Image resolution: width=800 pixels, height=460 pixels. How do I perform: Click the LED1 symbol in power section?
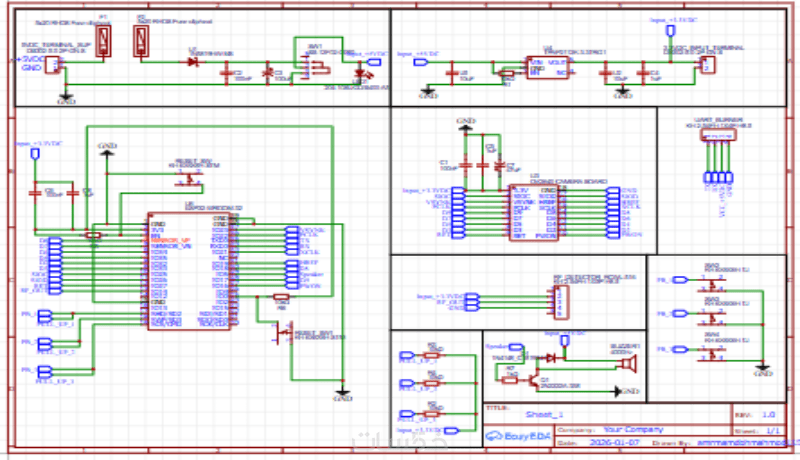click(363, 74)
